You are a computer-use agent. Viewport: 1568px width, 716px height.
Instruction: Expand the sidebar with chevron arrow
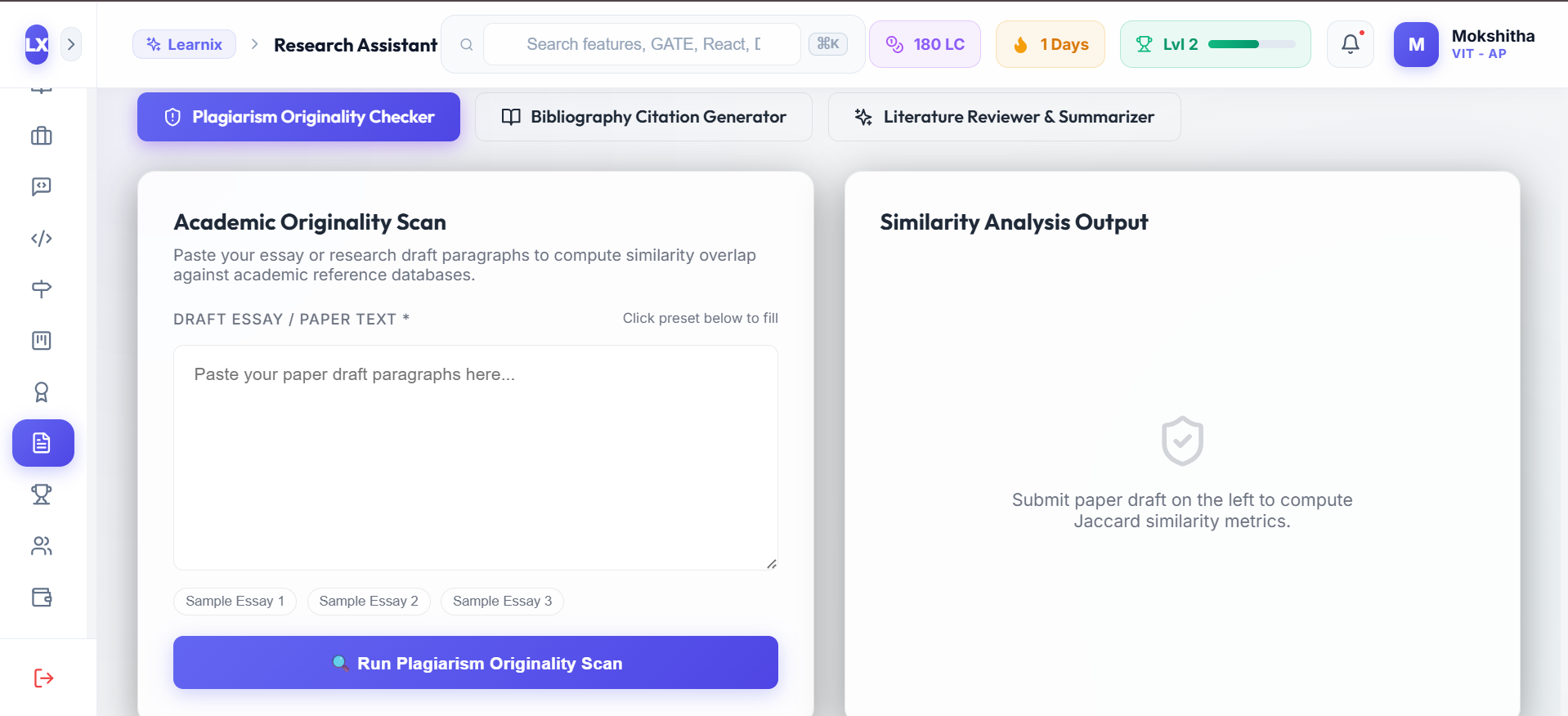coord(71,44)
